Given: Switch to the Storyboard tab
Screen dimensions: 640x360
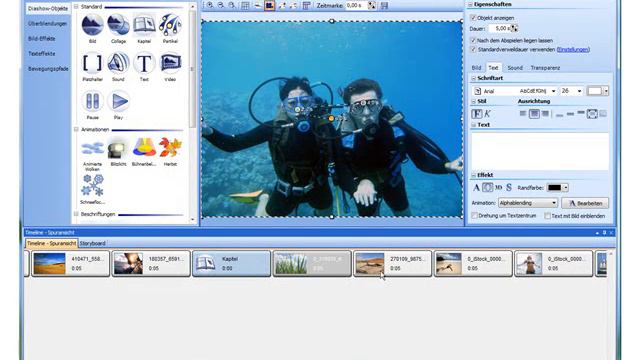Looking at the screenshot, I should [93, 243].
